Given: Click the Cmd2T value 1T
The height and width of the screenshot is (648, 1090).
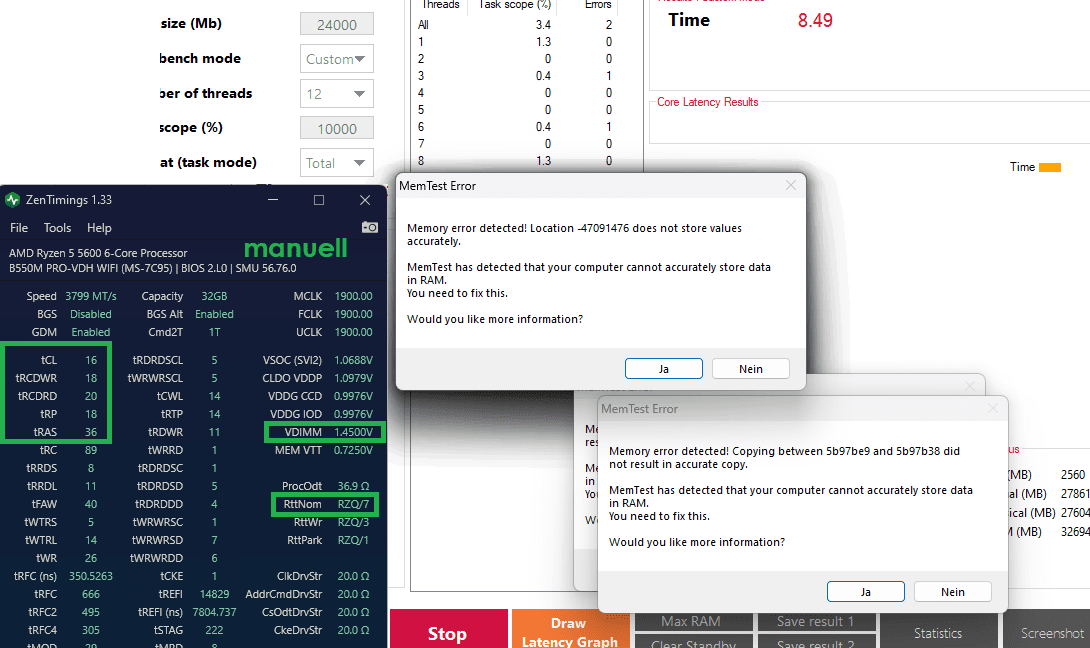Looking at the screenshot, I should [x=214, y=332].
